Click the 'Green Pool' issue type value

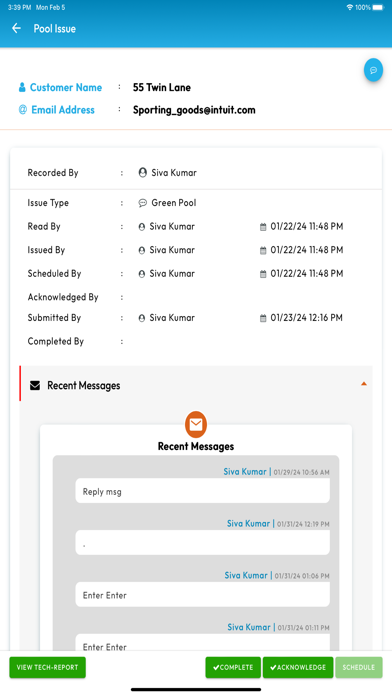(x=174, y=203)
